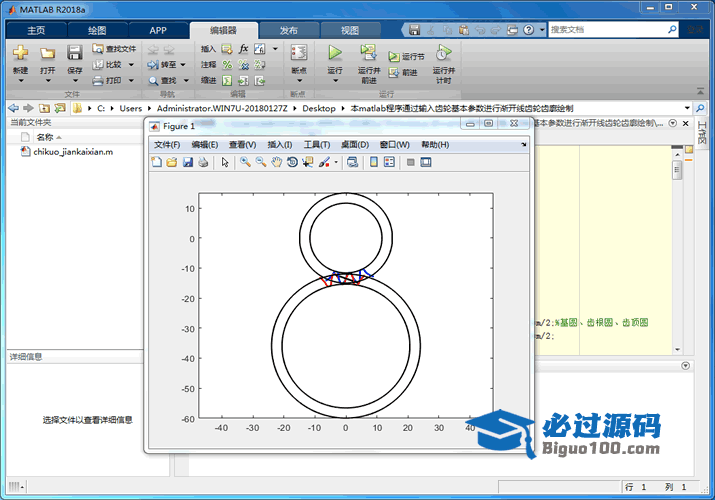Click Run and Advance (运行并前进) icon

click(368, 53)
